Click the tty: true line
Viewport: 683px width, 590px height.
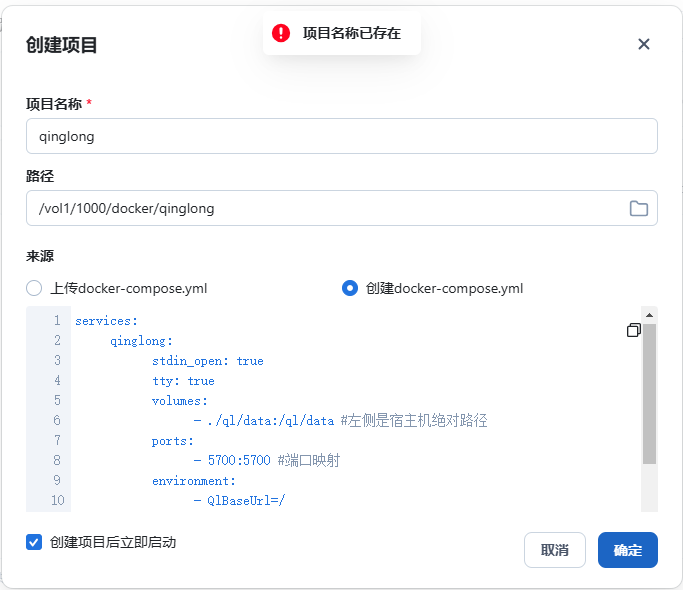183,381
